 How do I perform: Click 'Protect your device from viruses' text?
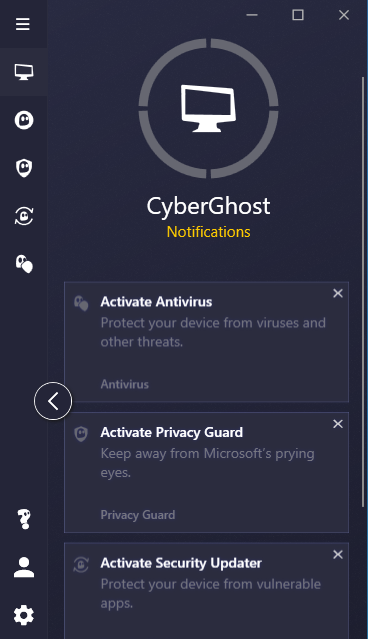[x=213, y=332]
